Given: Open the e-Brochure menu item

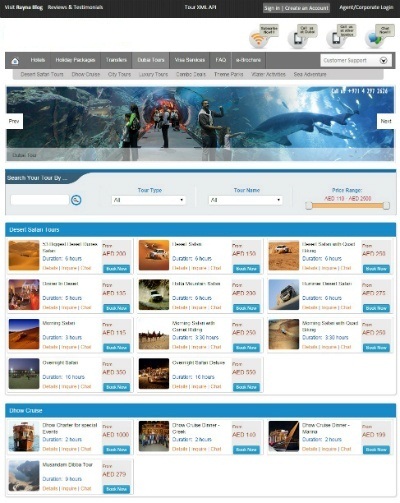Looking at the screenshot, I should (x=248, y=60).
